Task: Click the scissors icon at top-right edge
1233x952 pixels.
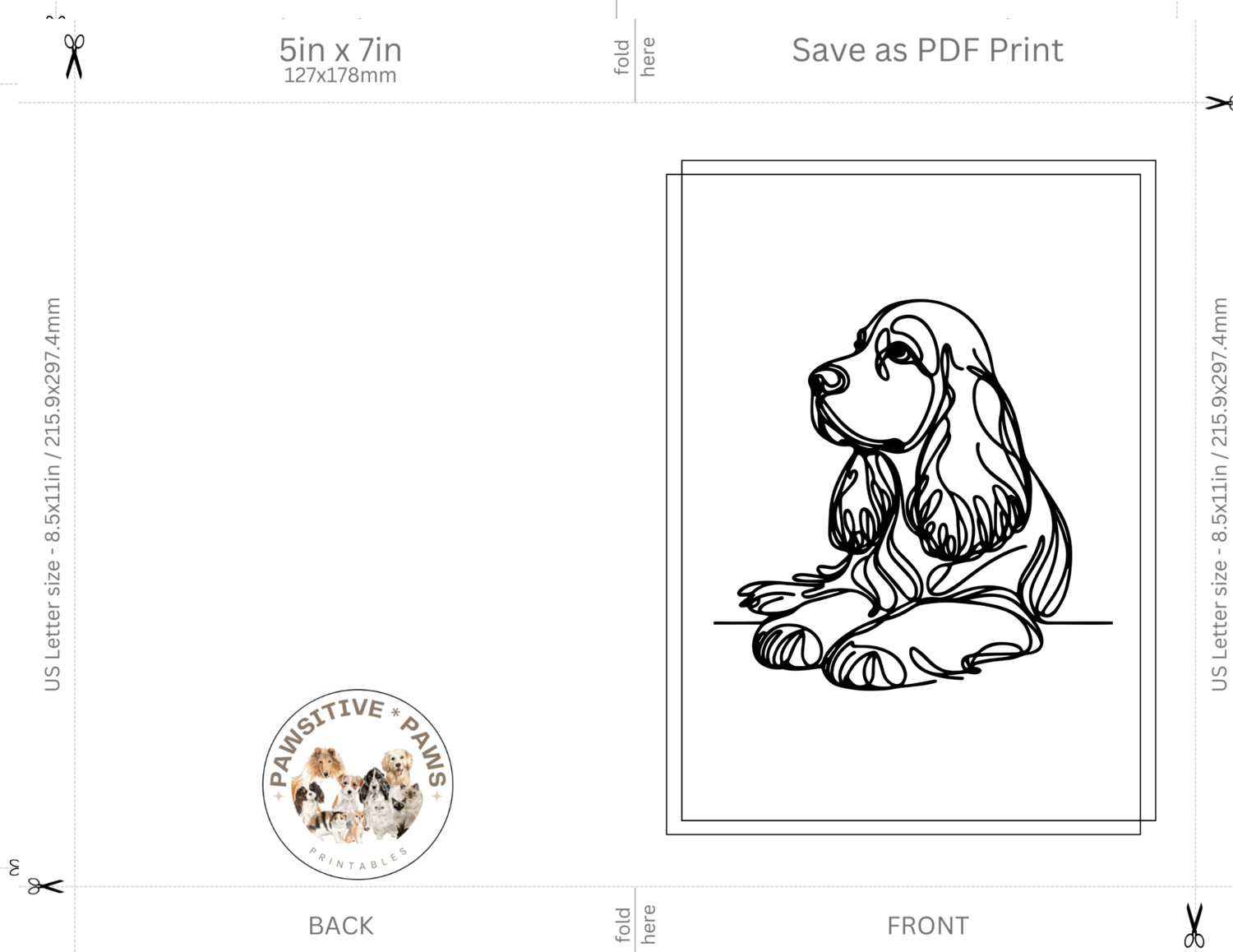Action: point(1220,103)
